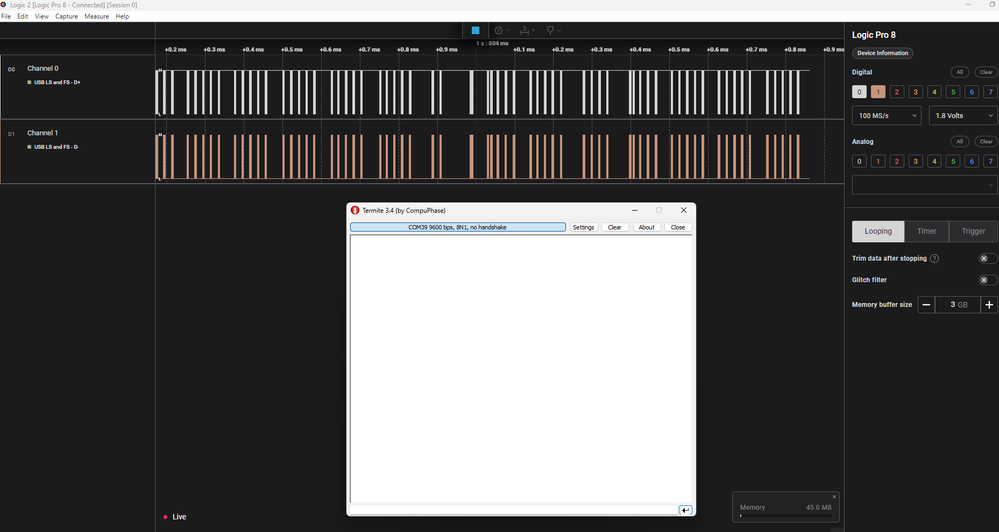Click the Device Information button
This screenshot has height=532, width=999.
(x=882, y=53)
